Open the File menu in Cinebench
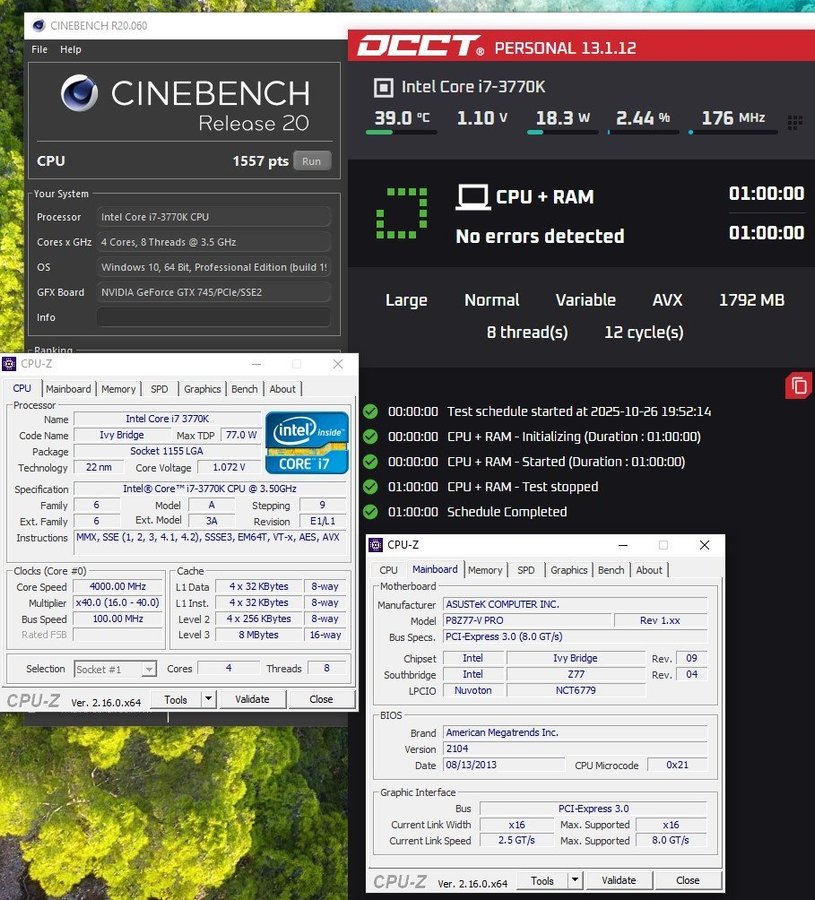Screen dimensions: 815x900 coord(39,49)
